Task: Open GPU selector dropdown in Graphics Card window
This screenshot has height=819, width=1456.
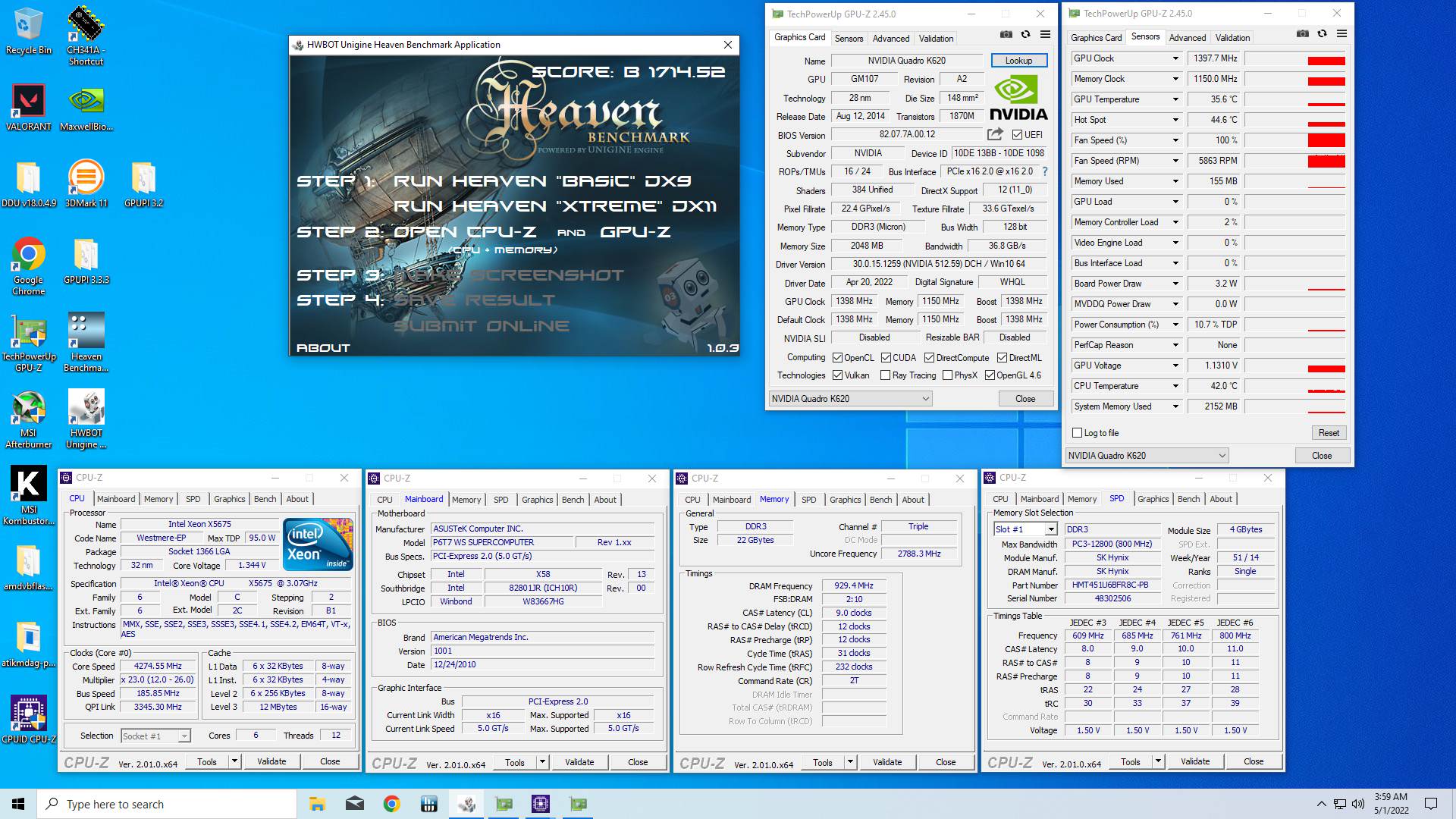Action: click(850, 399)
